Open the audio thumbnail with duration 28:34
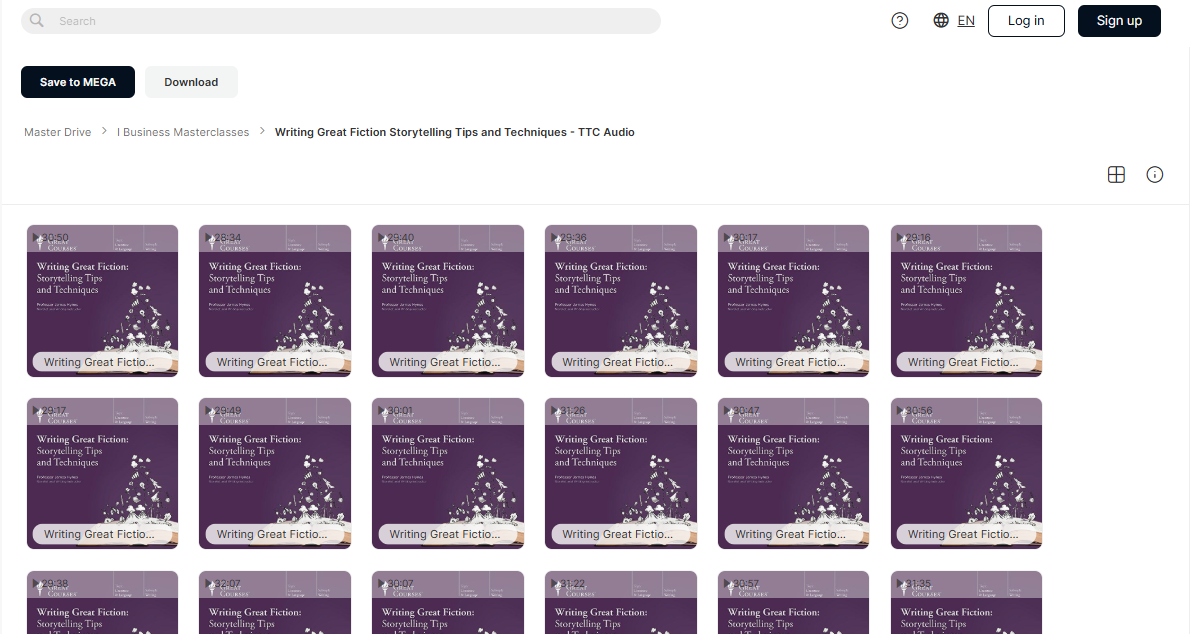Viewport: 1190px width, 634px height. [275, 301]
